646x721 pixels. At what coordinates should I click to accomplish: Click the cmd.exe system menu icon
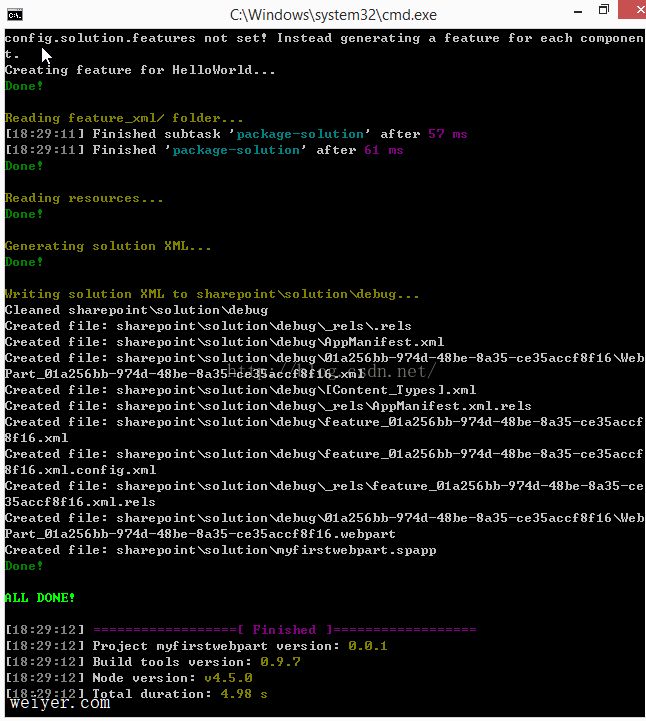click(x=15, y=12)
